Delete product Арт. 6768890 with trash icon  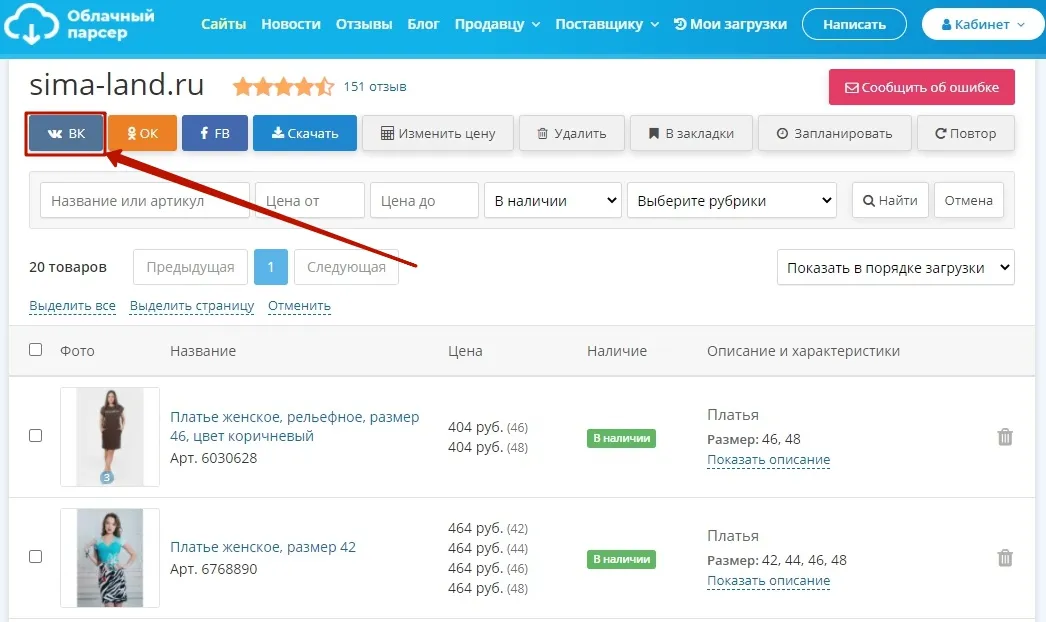click(x=1005, y=558)
